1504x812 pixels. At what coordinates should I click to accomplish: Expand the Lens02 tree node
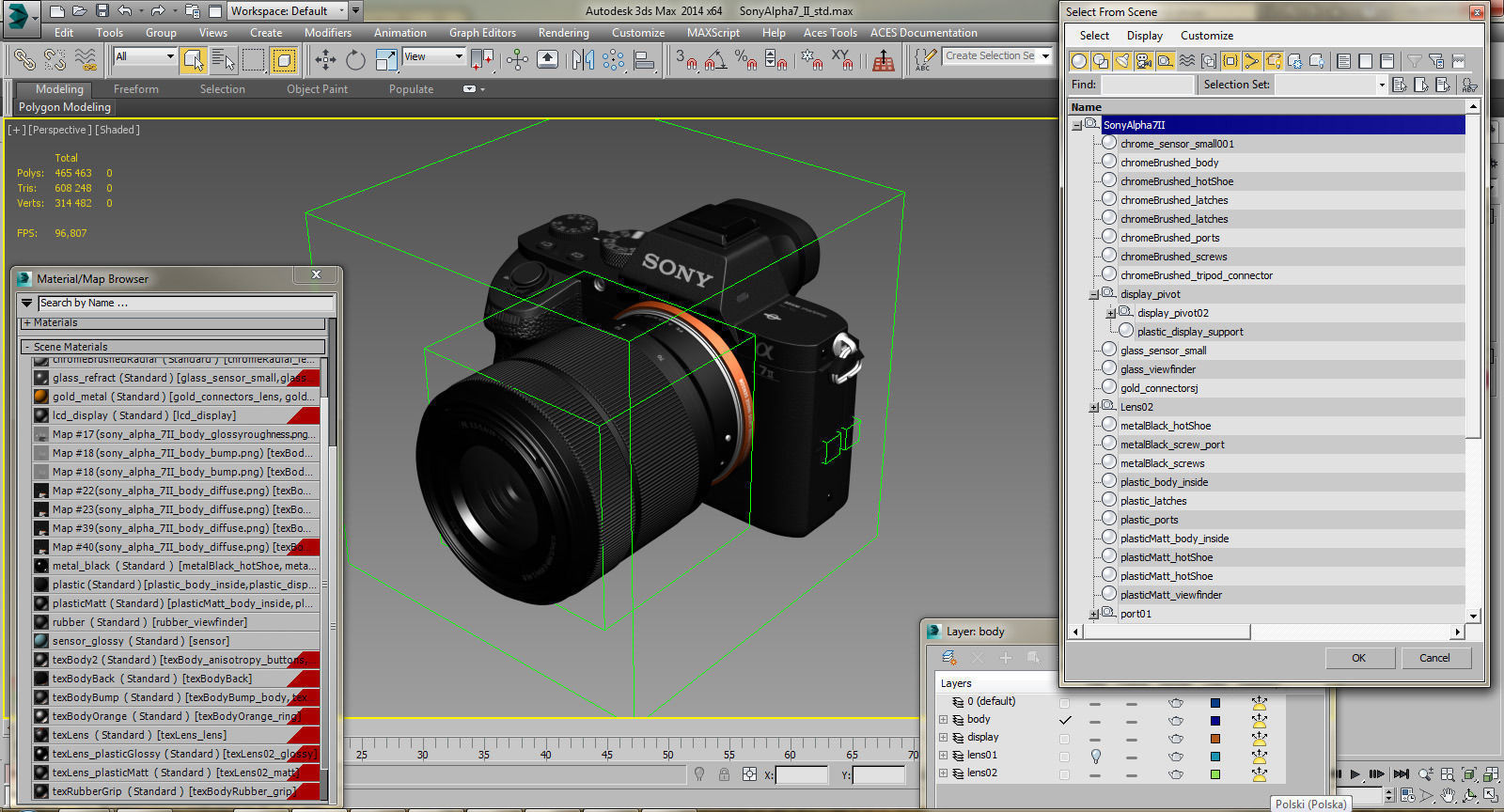1094,407
